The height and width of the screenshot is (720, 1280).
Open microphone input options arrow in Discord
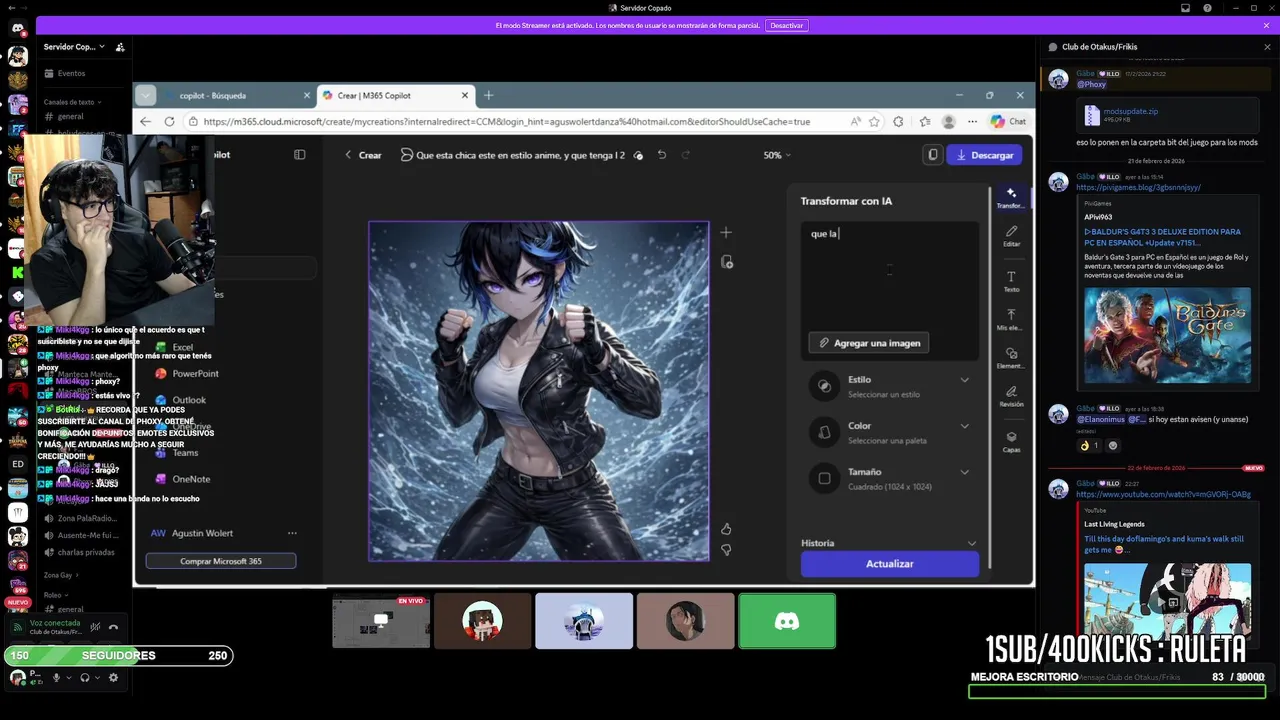[x=69, y=677]
